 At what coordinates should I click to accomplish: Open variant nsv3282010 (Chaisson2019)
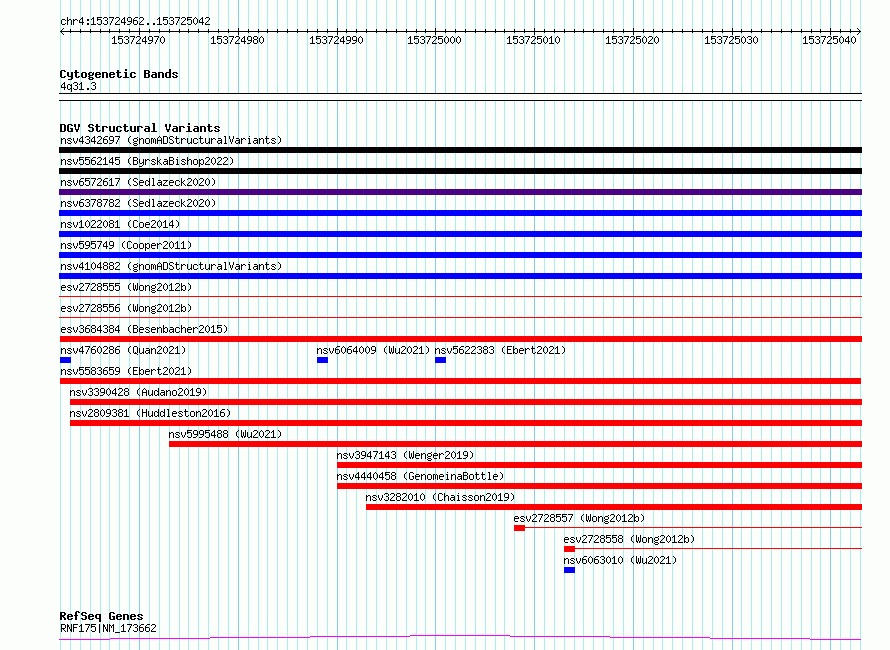(440, 497)
